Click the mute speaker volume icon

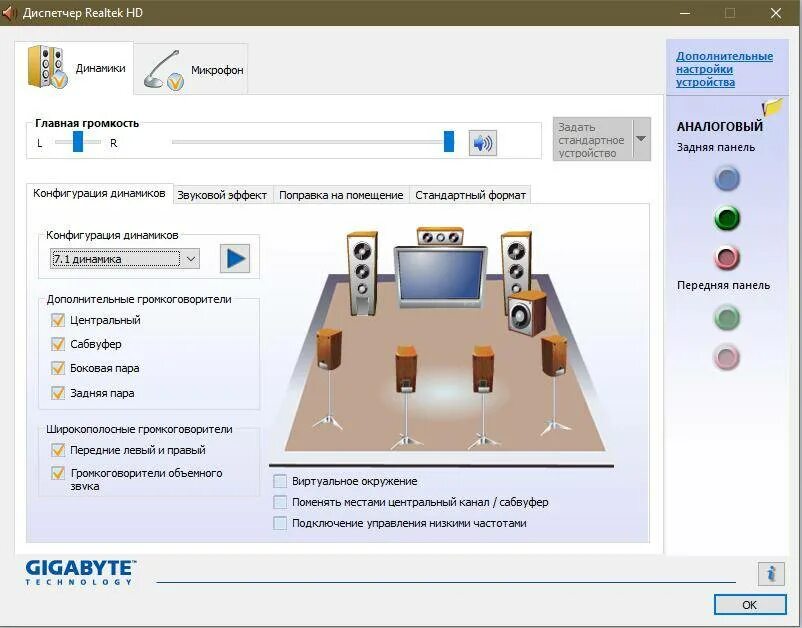click(482, 143)
